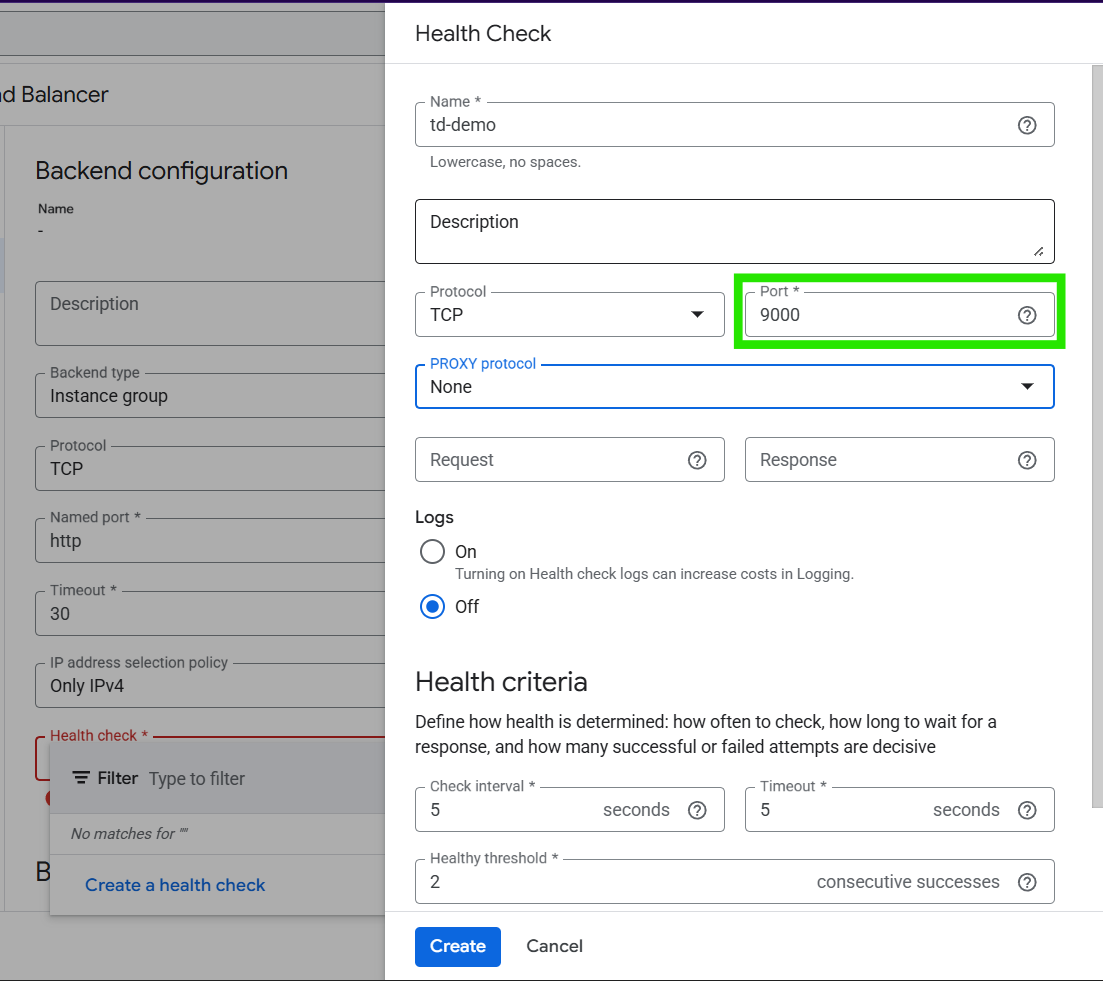Expand the PROXY protocol dropdown
The height and width of the screenshot is (981, 1103).
[734, 387]
